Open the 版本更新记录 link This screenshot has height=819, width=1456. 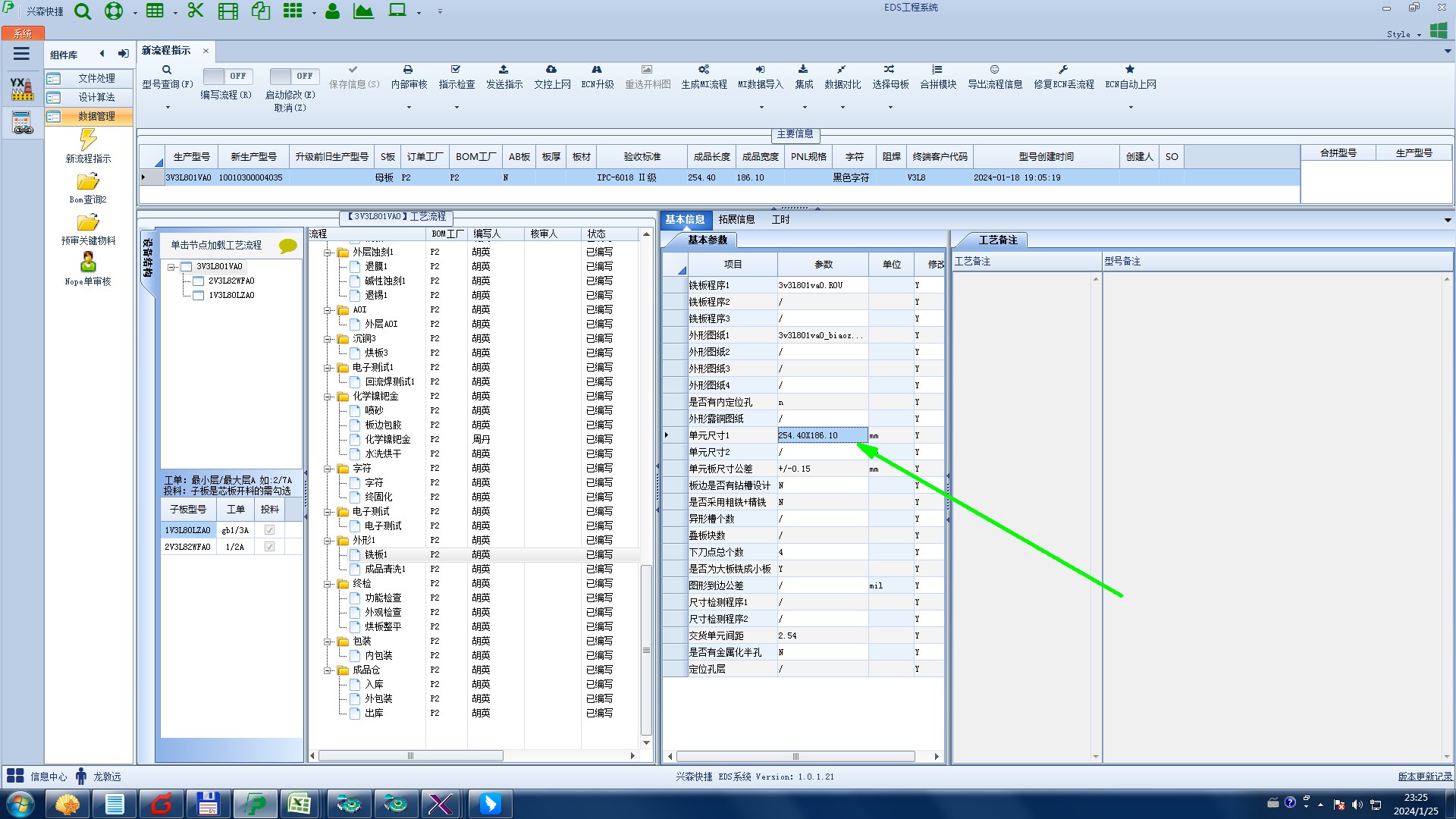click(x=1425, y=777)
